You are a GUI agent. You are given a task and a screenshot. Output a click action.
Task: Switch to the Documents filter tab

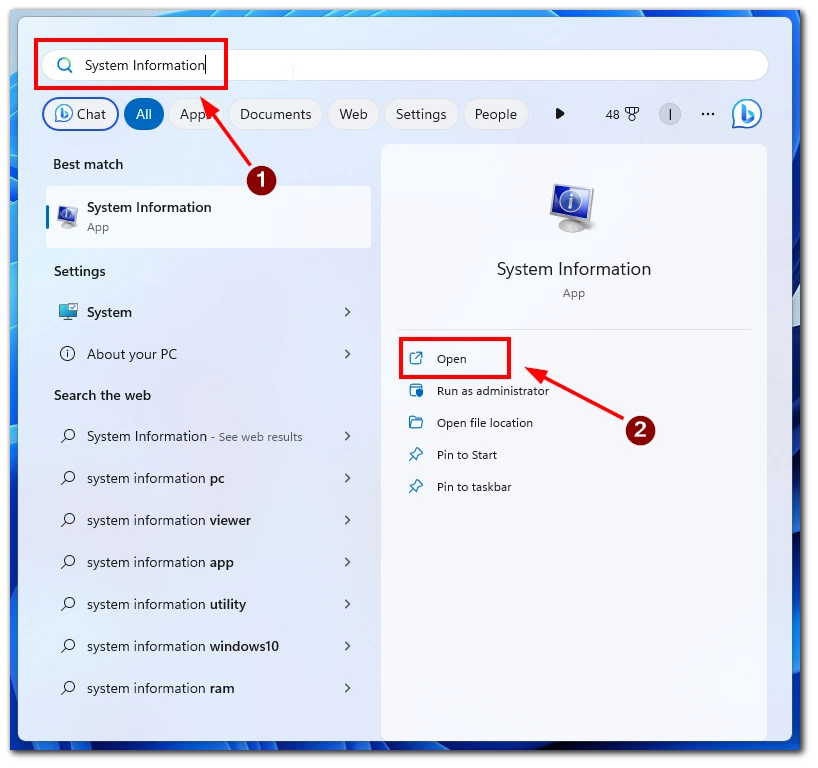[275, 114]
